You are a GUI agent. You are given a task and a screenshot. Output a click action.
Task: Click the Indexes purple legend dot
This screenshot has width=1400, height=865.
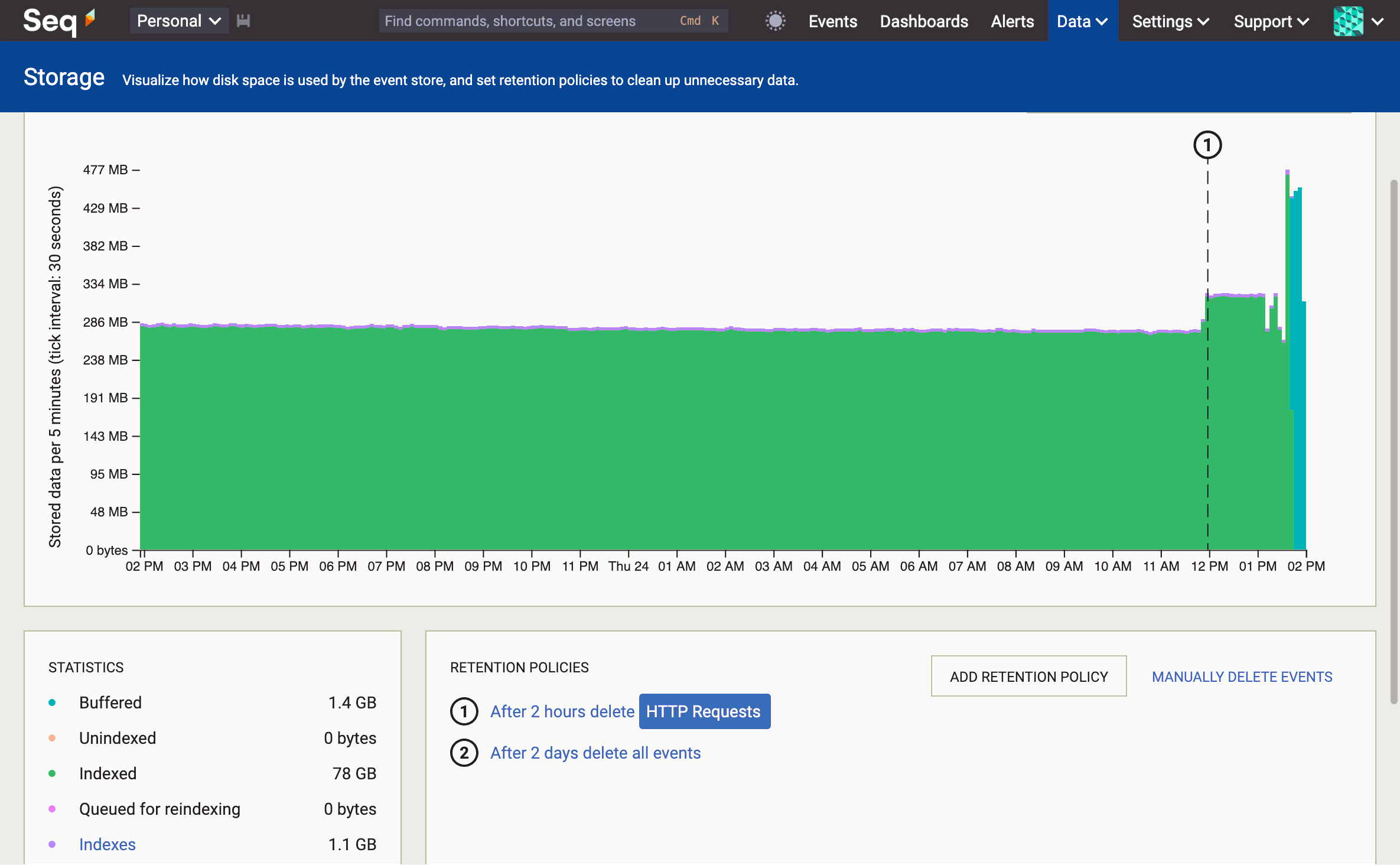click(x=52, y=844)
